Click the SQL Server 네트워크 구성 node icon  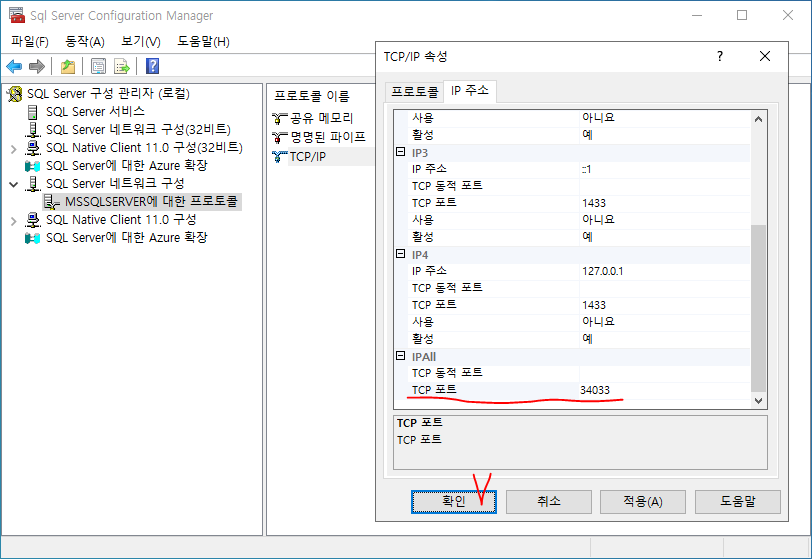pyautogui.click(x=33, y=183)
